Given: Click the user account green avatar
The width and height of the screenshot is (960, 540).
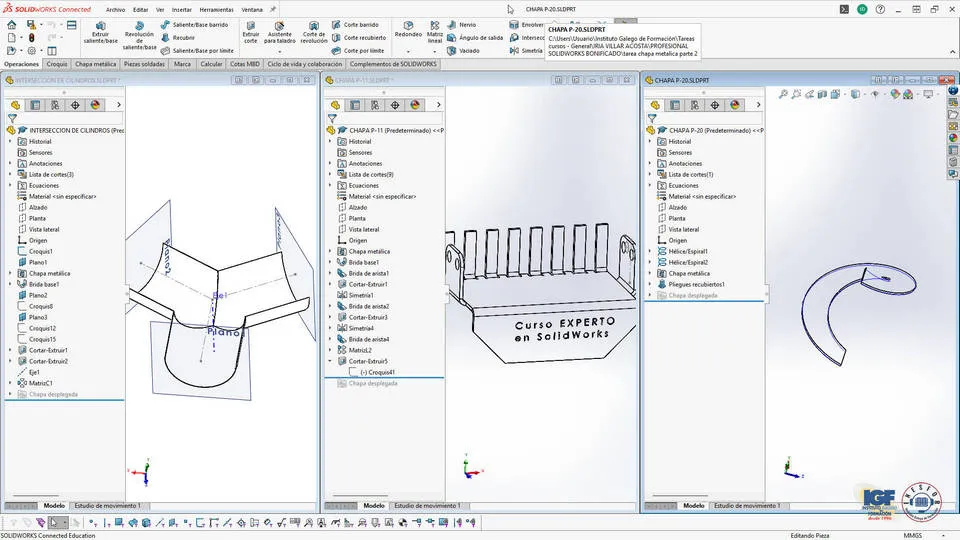Looking at the screenshot, I should [x=862, y=9].
